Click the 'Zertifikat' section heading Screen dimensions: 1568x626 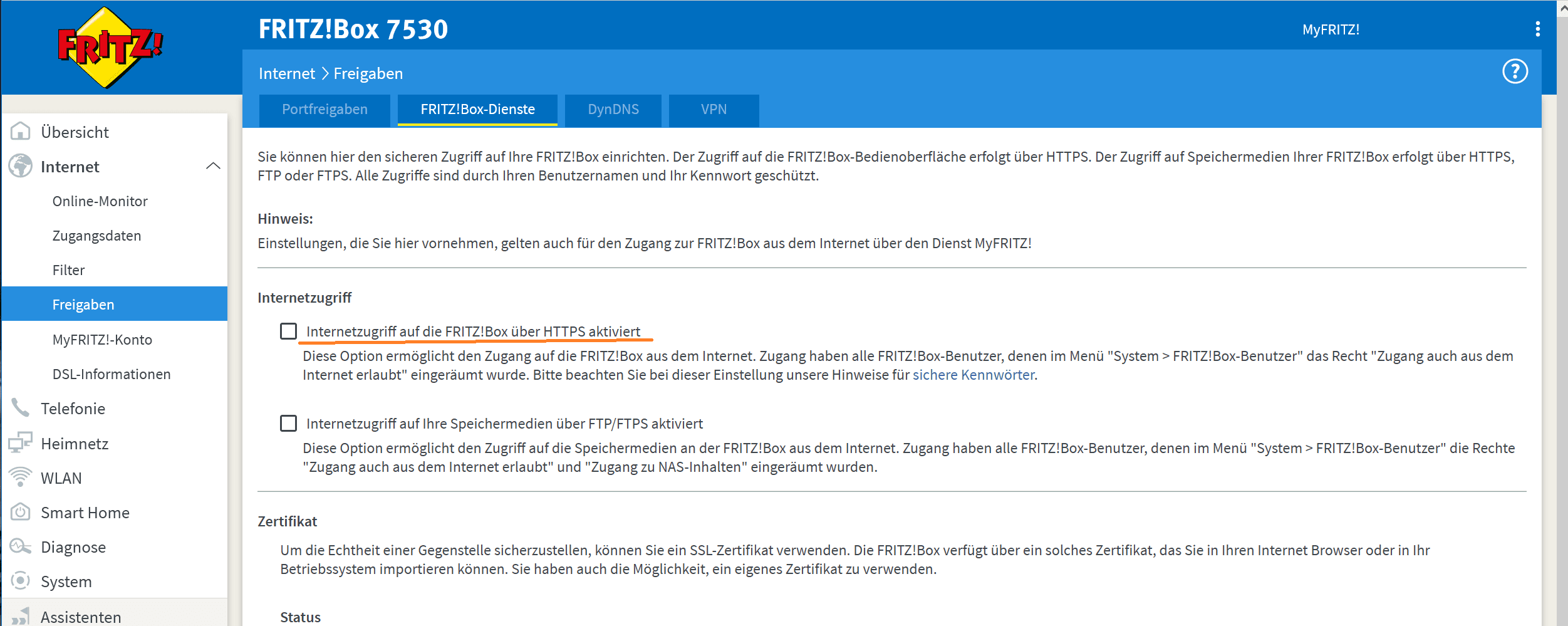pyautogui.click(x=288, y=521)
